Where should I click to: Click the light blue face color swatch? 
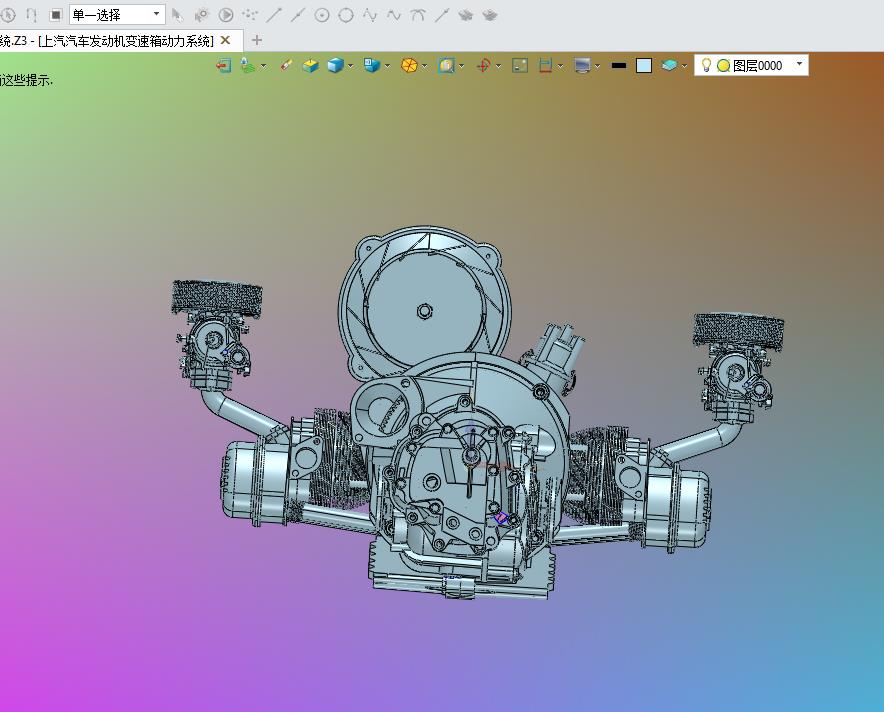644,65
